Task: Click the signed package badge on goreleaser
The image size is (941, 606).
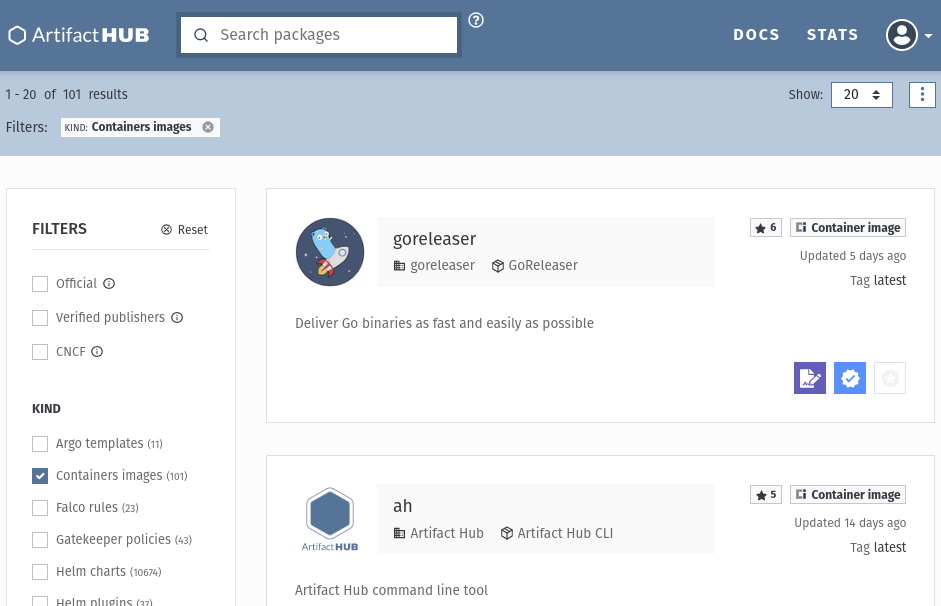Action: pyautogui.click(x=810, y=378)
